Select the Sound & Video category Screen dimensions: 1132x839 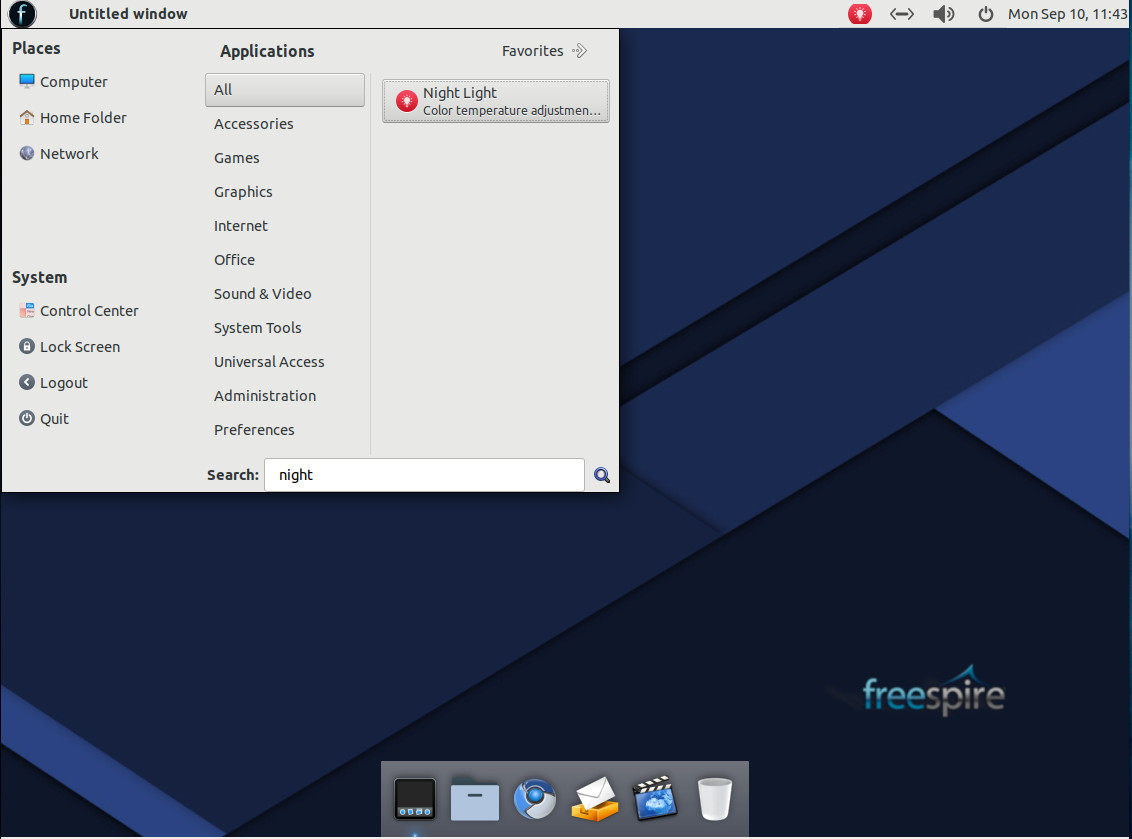[284, 293]
